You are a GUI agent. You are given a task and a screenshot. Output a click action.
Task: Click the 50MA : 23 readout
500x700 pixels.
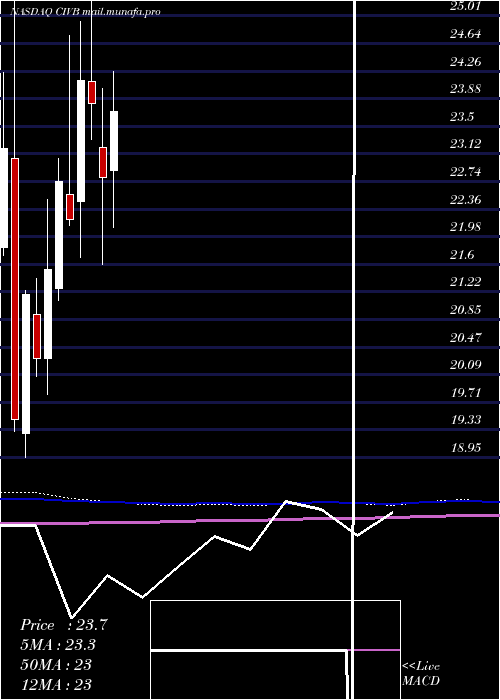tap(56, 664)
